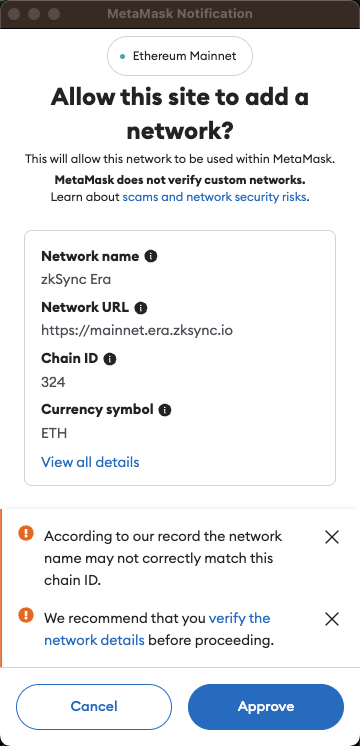Click the chain ID value 324

point(53,382)
